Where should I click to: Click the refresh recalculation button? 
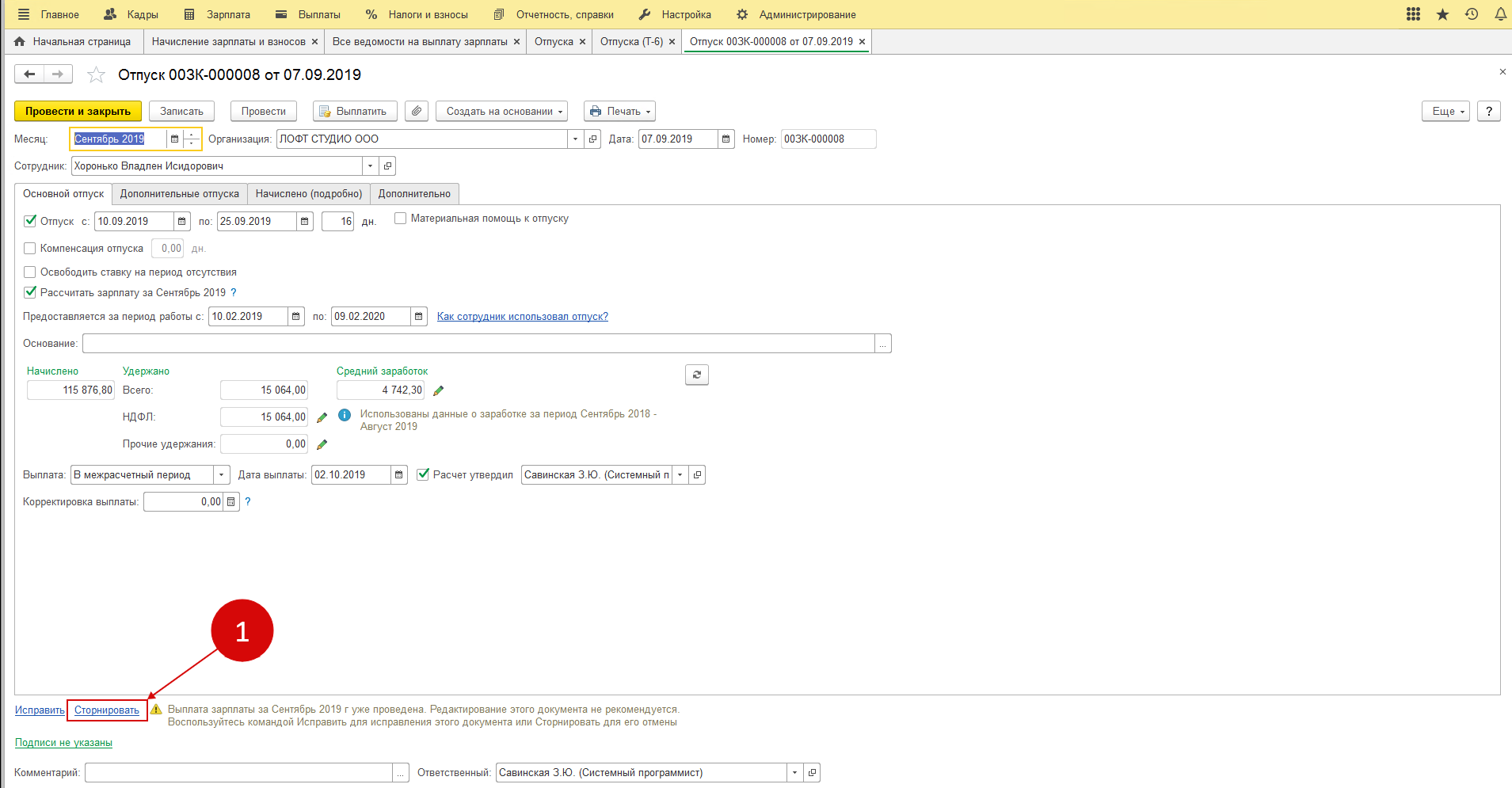697,375
